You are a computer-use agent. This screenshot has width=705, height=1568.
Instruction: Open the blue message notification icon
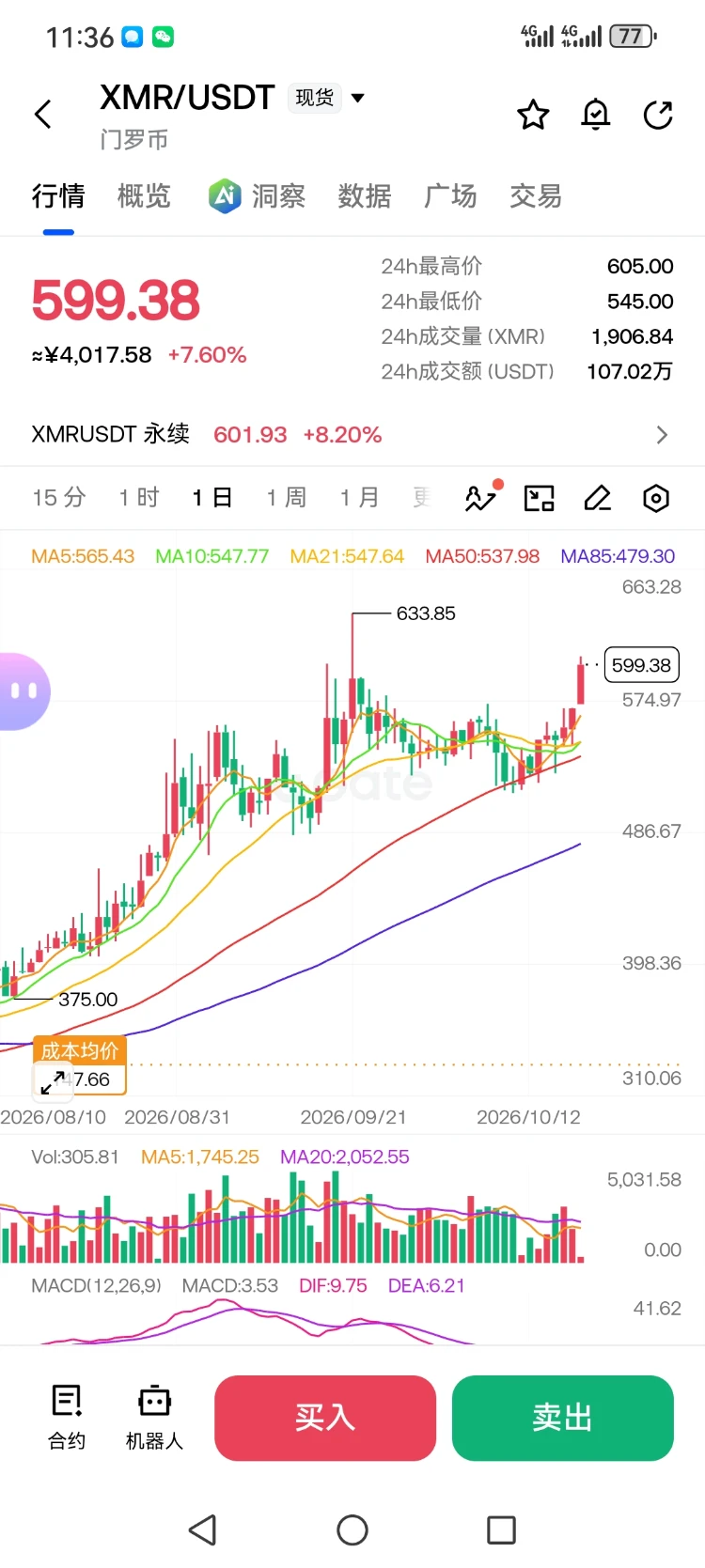pos(133,37)
